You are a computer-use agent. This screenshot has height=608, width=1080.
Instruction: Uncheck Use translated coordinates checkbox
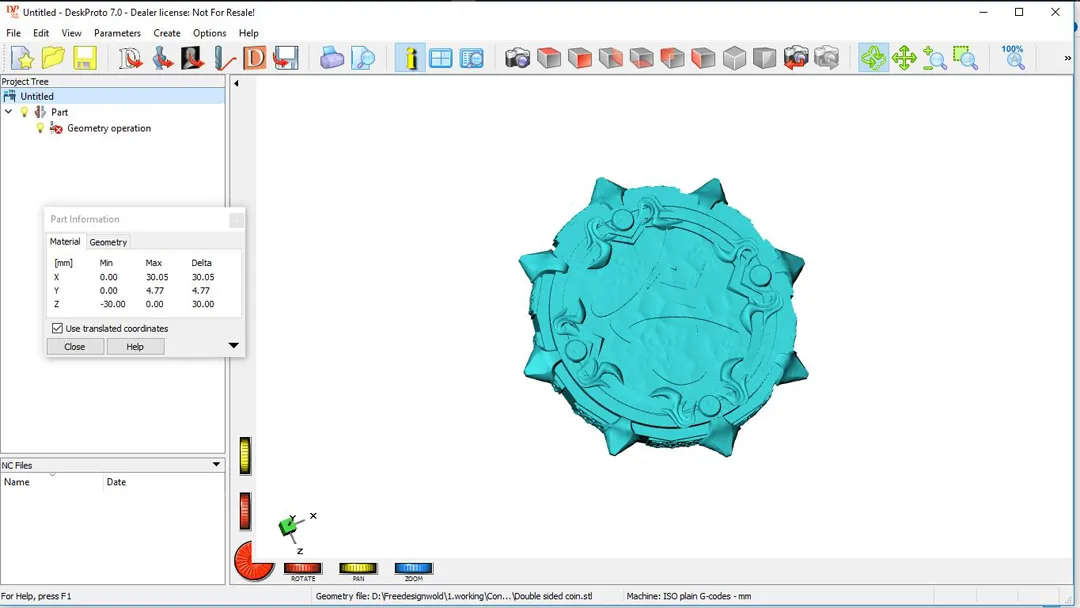pos(57,328)
